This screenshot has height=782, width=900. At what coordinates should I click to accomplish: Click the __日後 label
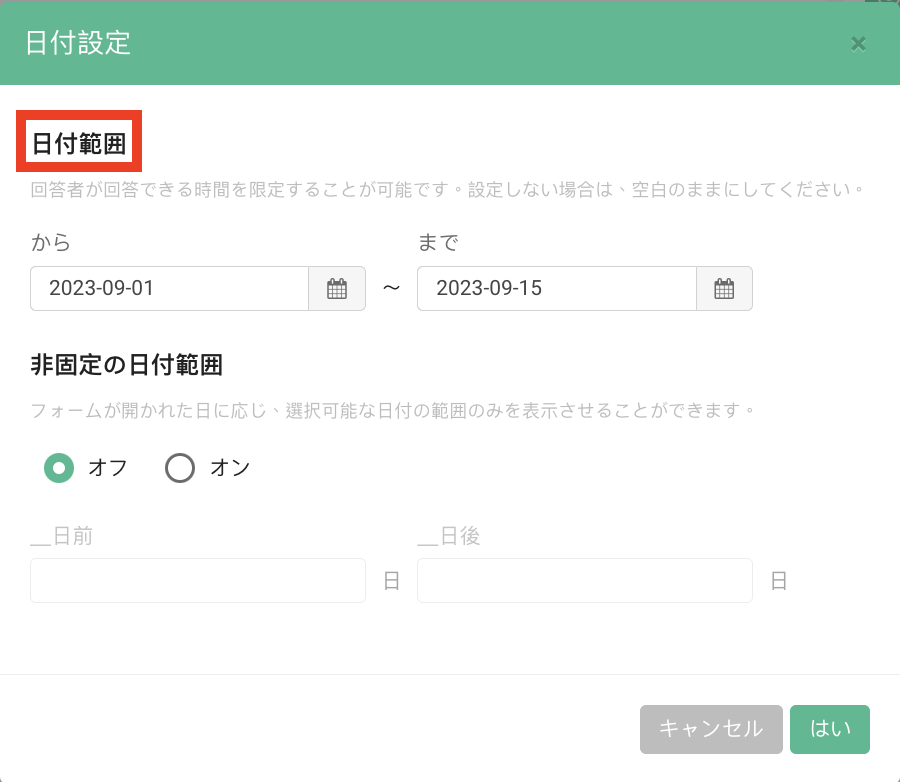tap(449, 536)
